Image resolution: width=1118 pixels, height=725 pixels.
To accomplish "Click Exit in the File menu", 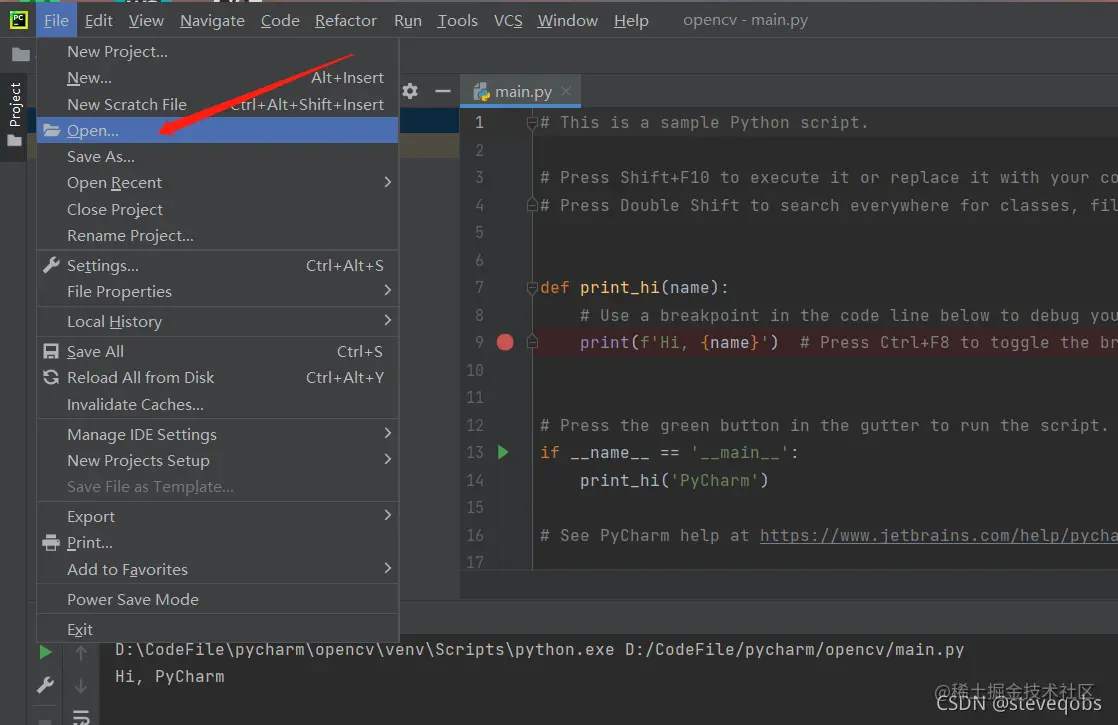I will tap(217, 629).
